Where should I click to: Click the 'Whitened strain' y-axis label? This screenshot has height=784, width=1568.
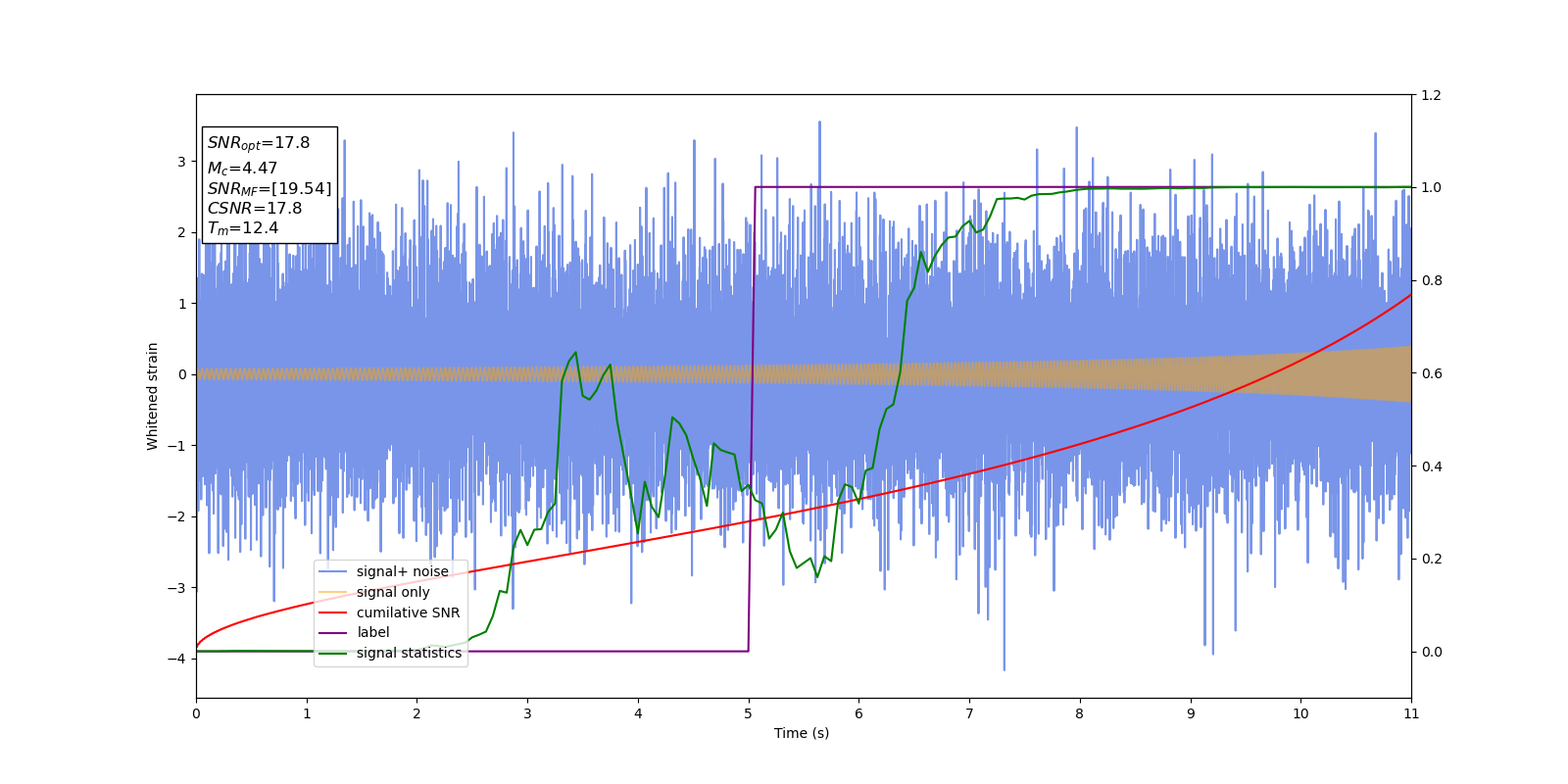tap(153, 396)
